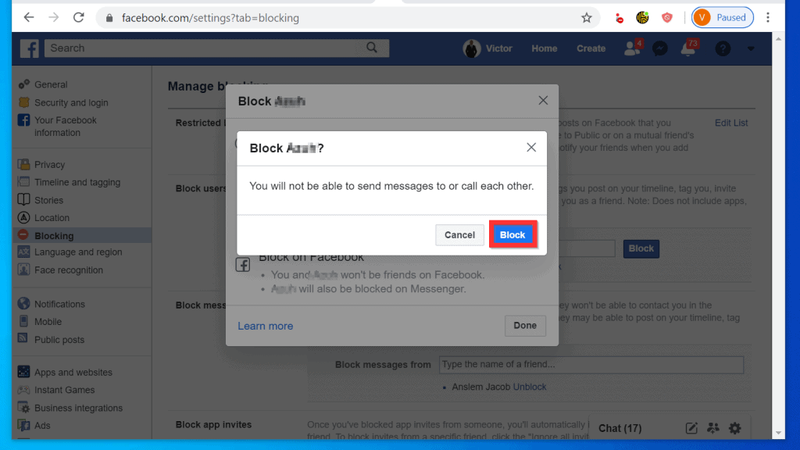Viewport: 800px width, 450px height.
Task: Open Apps and websites settings
Action: (x=73, y=372)
